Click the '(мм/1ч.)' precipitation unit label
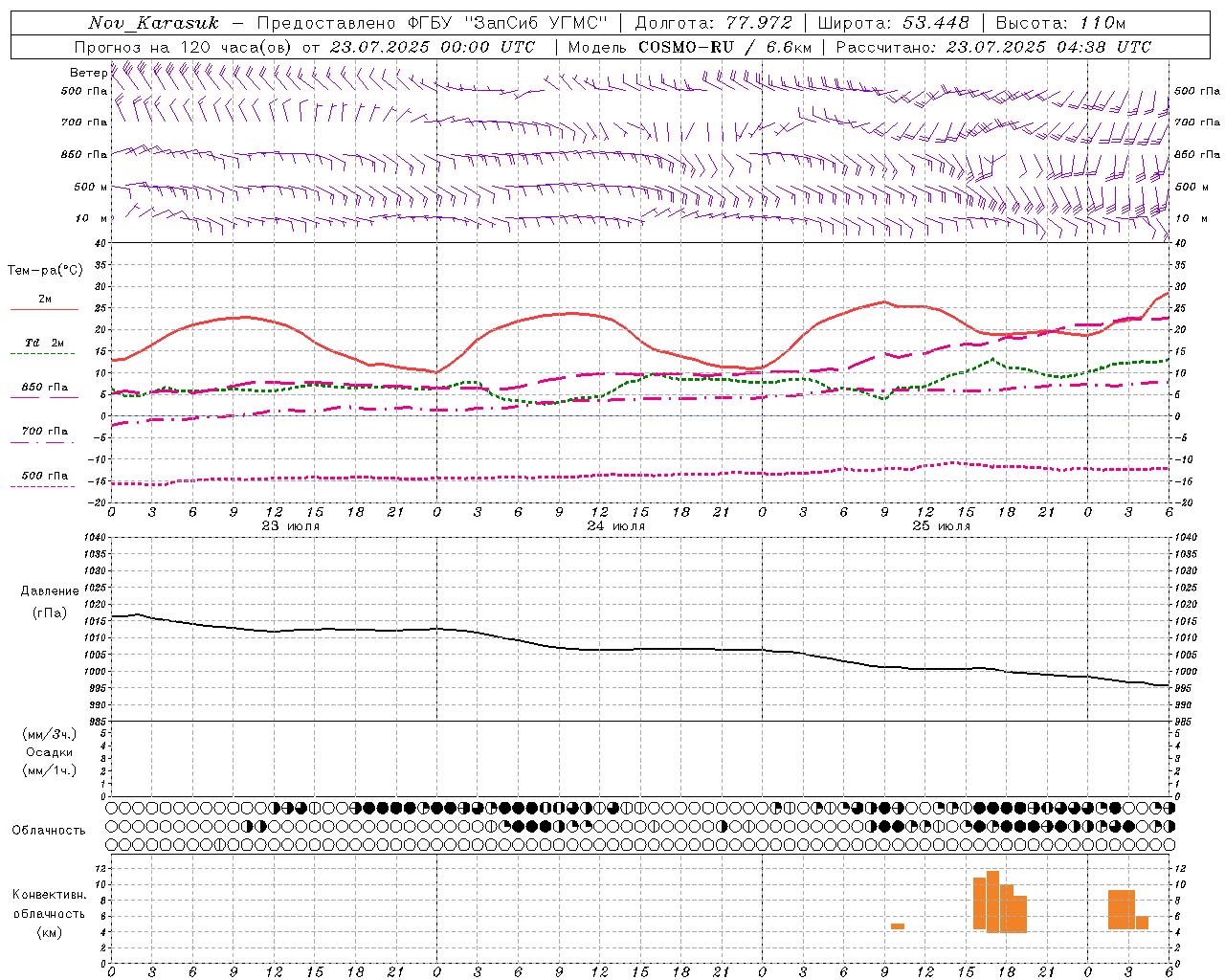The image size is (1225, 980). coord(50,770)
